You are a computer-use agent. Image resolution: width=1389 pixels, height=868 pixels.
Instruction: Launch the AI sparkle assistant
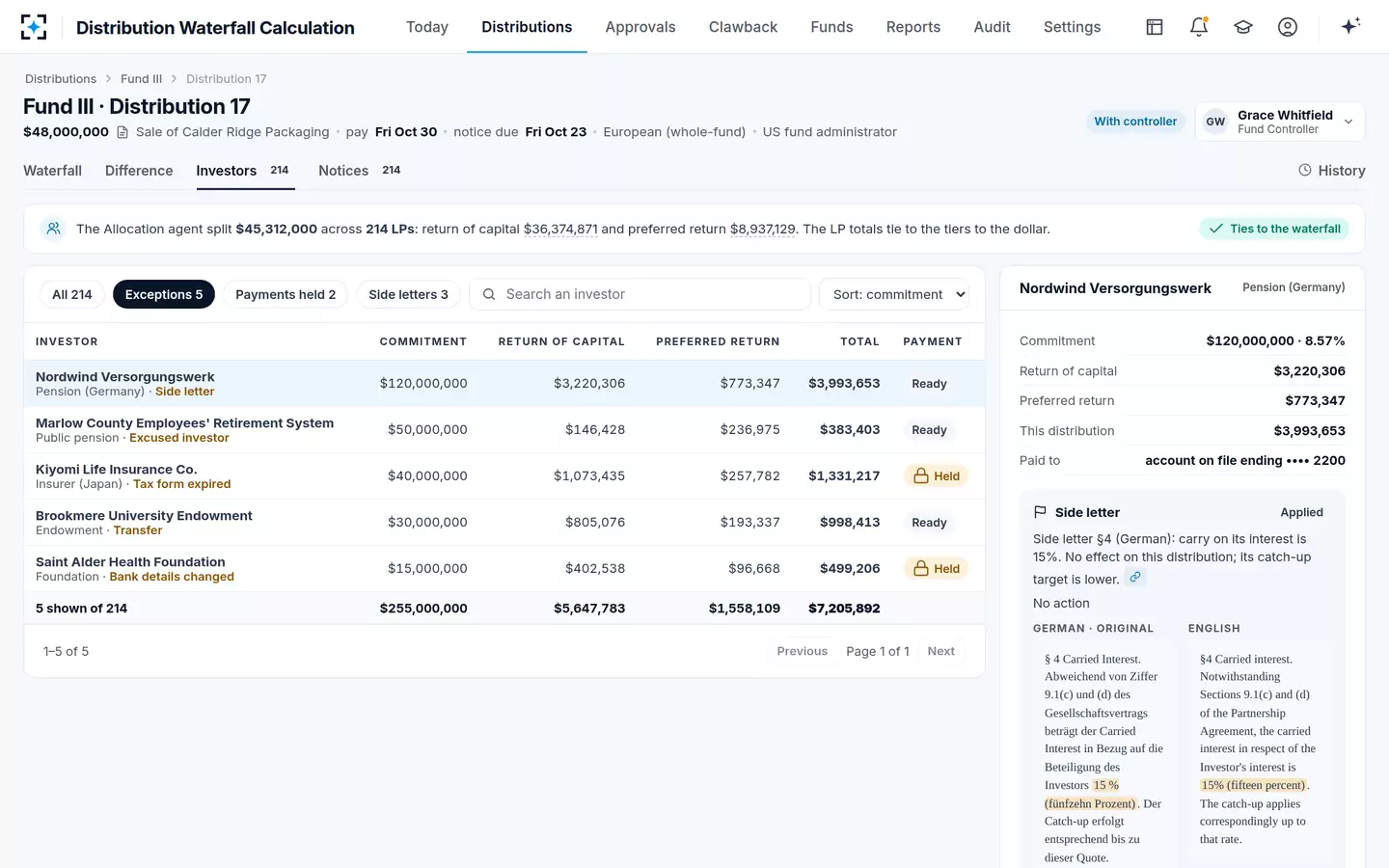(1350, 26)
